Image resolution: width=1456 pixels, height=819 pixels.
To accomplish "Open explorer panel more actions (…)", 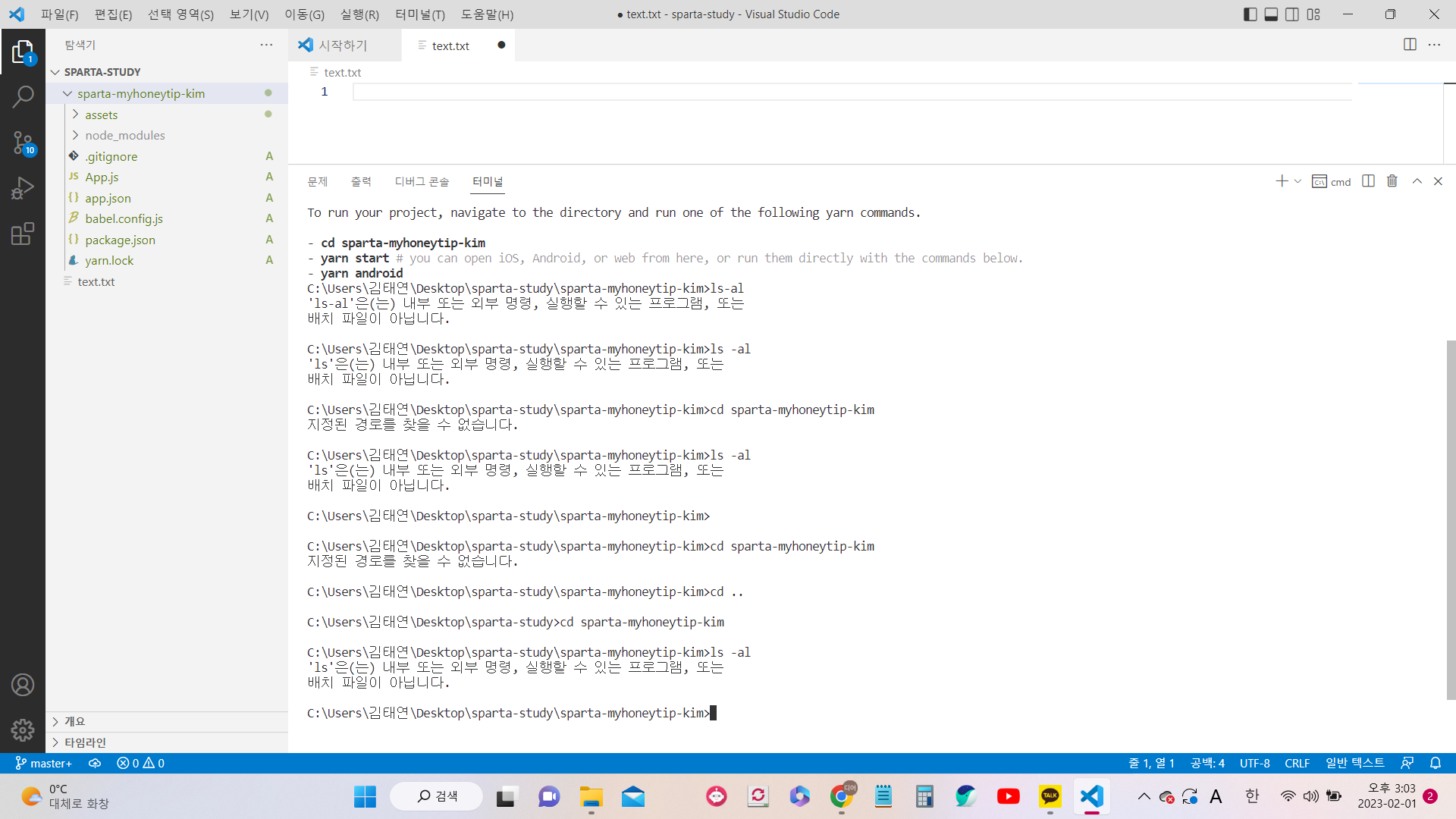I will point(266,45).
